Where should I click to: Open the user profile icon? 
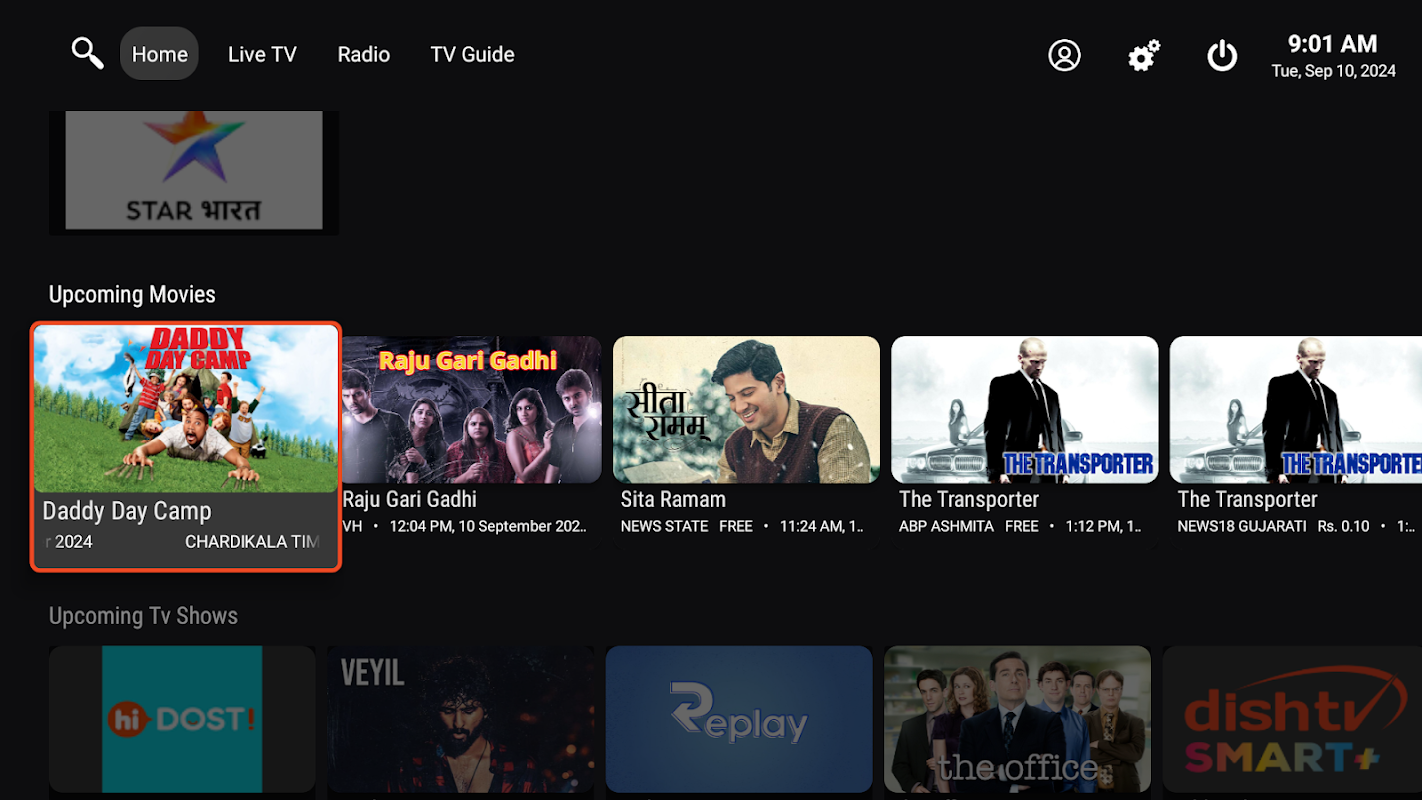tap(1064, 55)
